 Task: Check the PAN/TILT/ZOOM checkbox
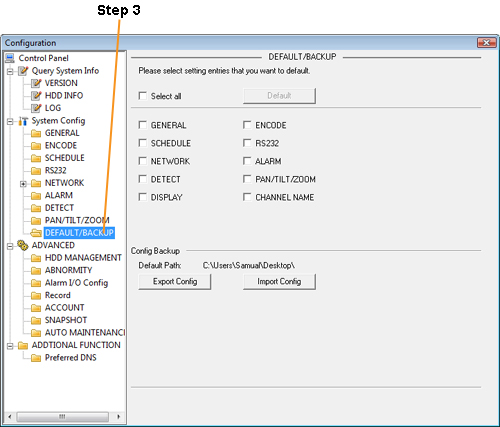(247, 179)
